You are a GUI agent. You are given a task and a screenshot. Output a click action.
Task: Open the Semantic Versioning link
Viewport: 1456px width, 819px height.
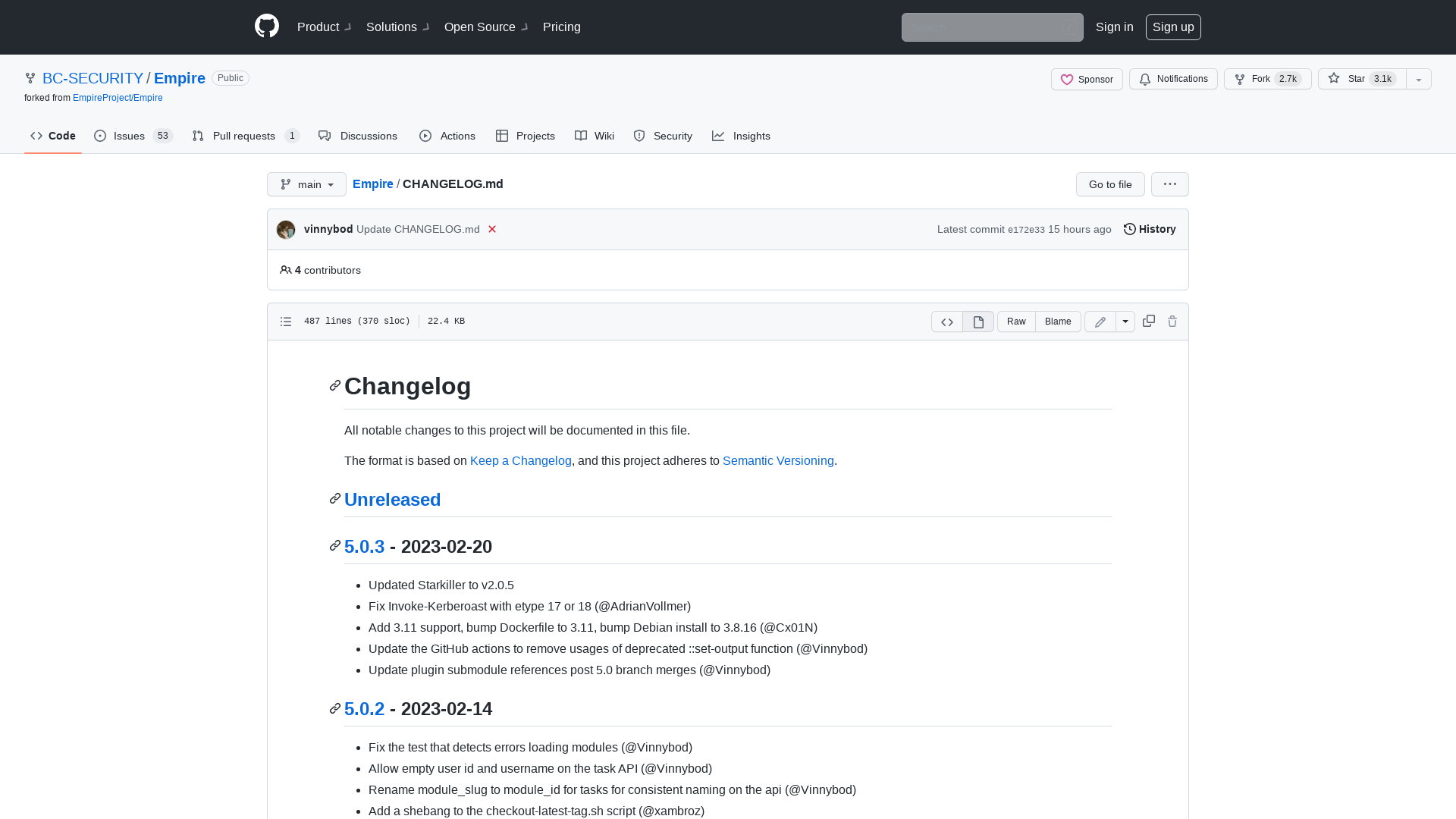[x=778, y=460]
